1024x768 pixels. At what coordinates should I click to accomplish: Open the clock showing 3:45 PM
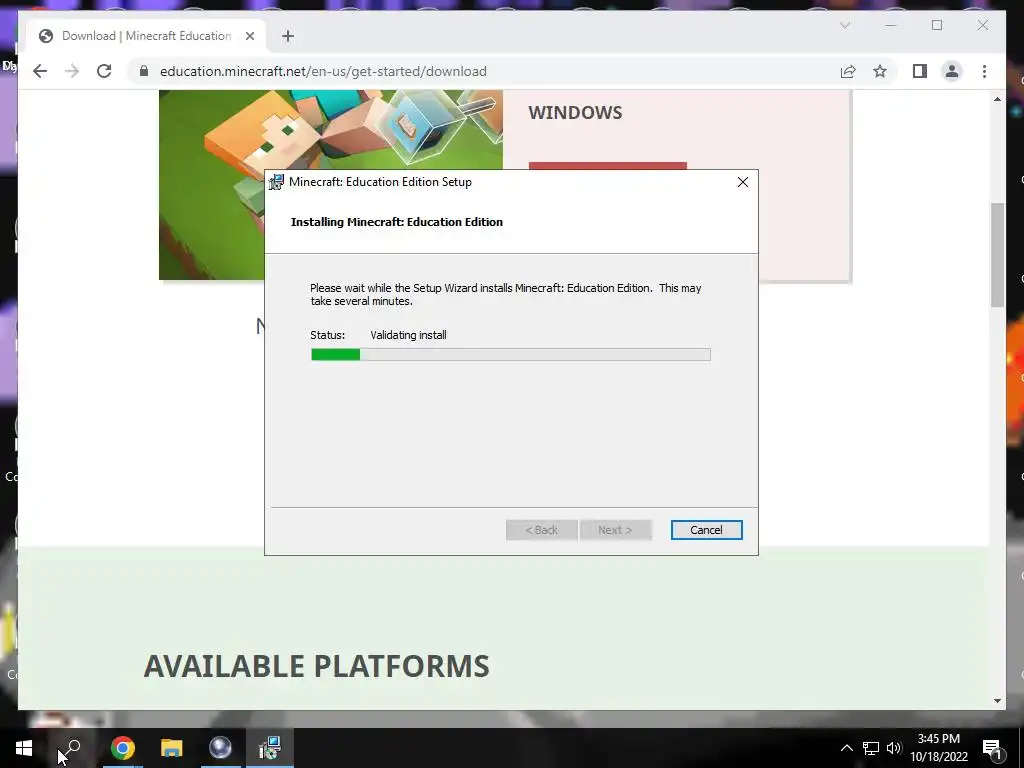(x=939, y=748)
